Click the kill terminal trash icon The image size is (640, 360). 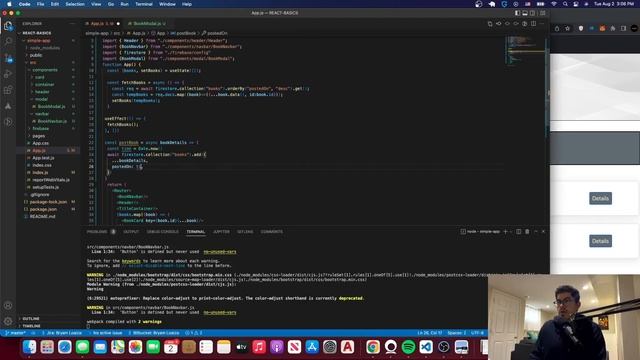pos(527,231)
